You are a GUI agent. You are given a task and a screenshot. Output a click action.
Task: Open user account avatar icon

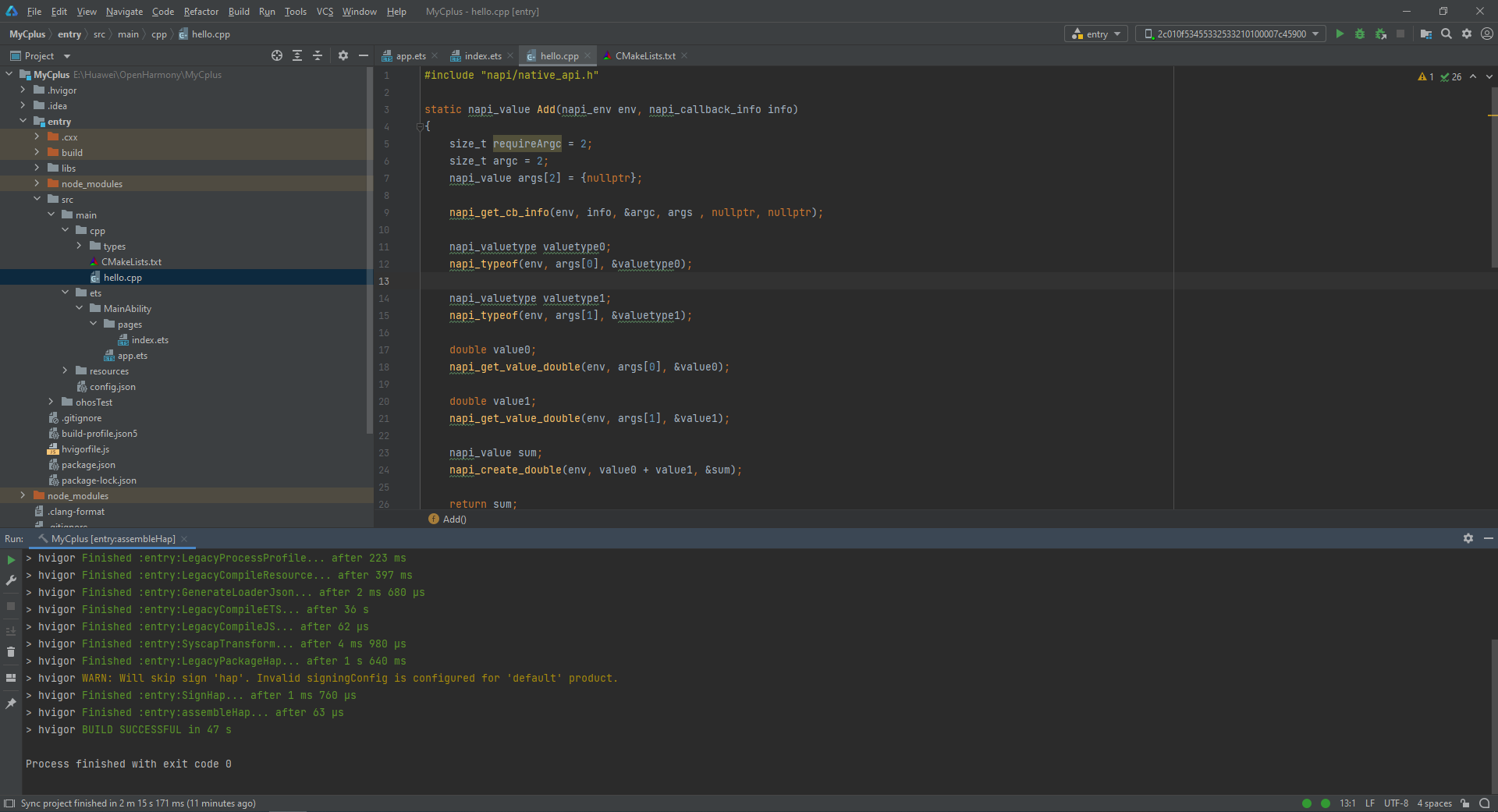point(1487,34)
